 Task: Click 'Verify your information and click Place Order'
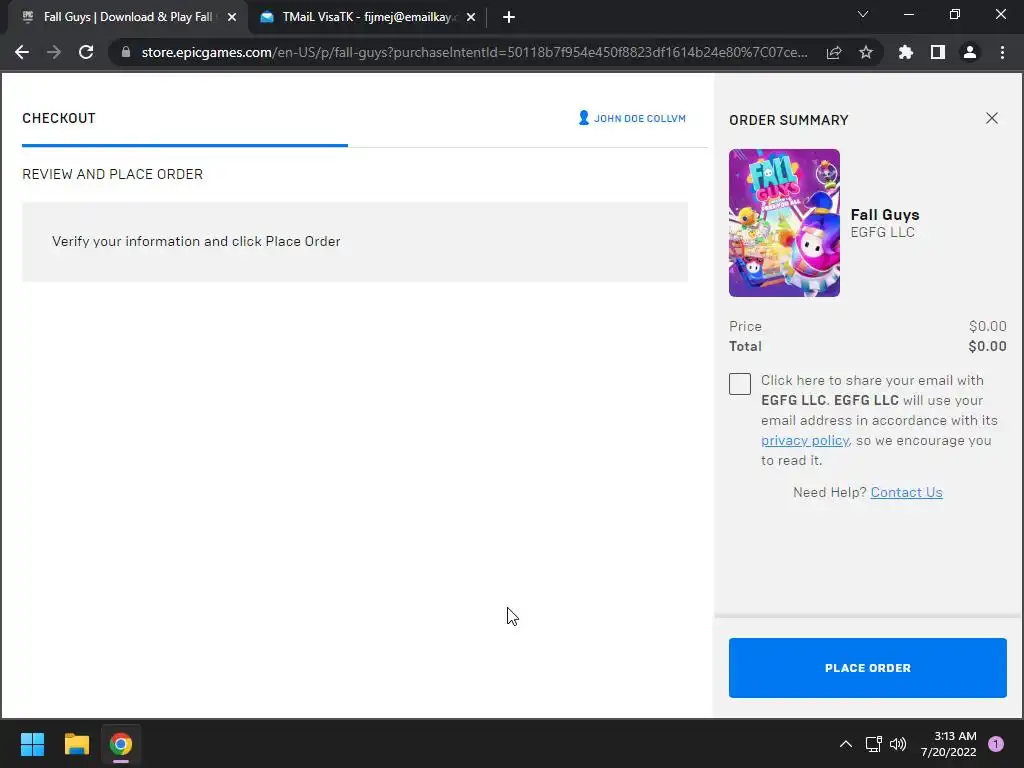pyautogui.click(x=196, y=242)
